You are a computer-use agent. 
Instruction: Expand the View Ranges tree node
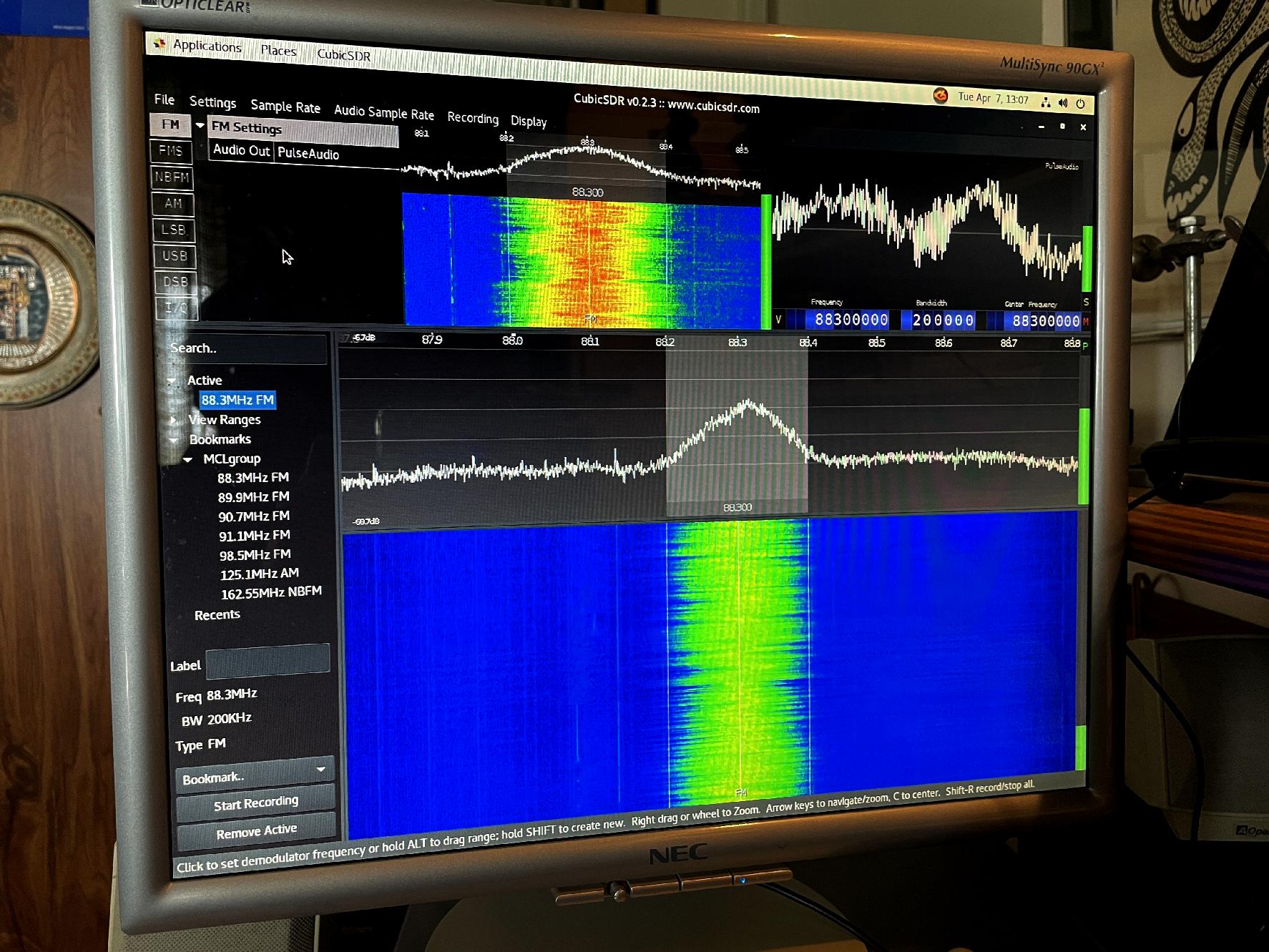174,420
